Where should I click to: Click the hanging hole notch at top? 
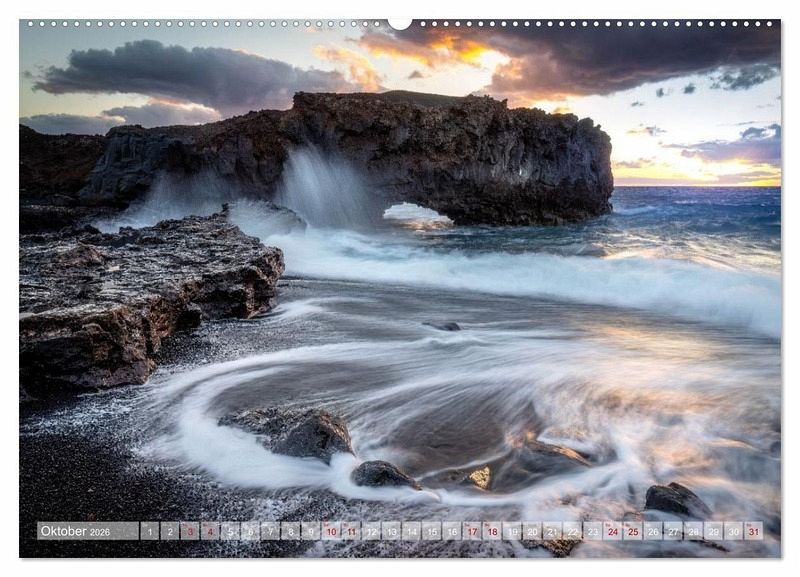coord(400,22)
